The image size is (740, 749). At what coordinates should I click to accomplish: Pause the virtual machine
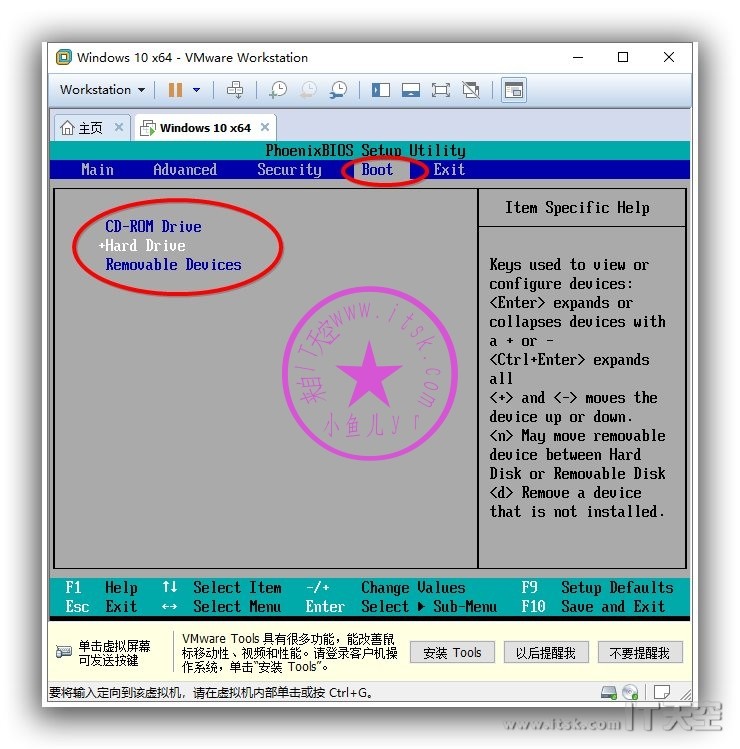[175, 90]
